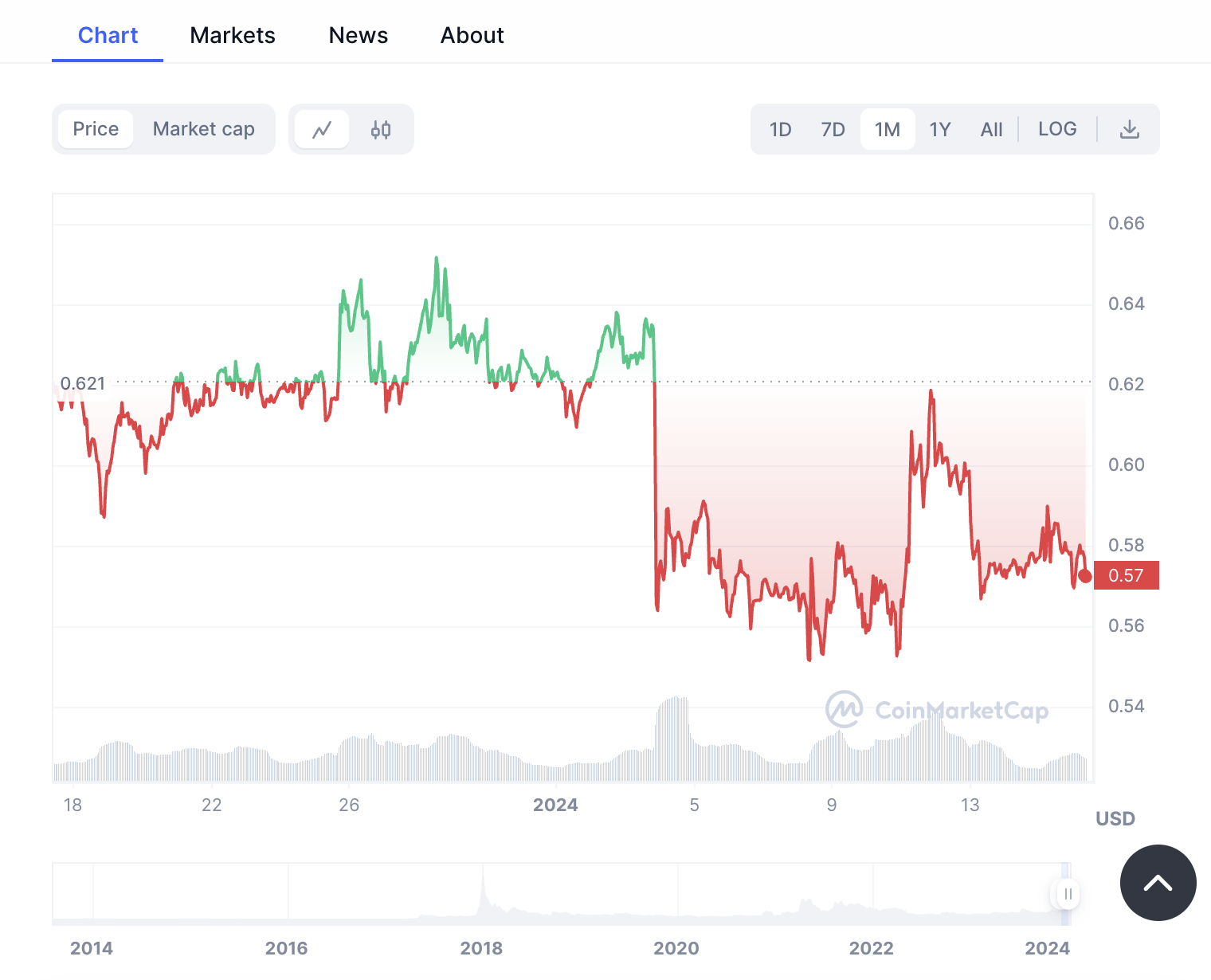
Task: Click 2022 in the overview timeline
Action: [x=872, y=948]
